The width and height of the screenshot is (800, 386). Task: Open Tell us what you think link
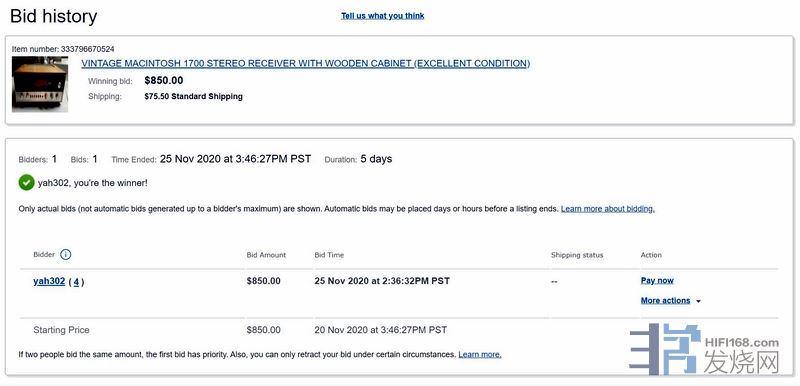(383, 16)
